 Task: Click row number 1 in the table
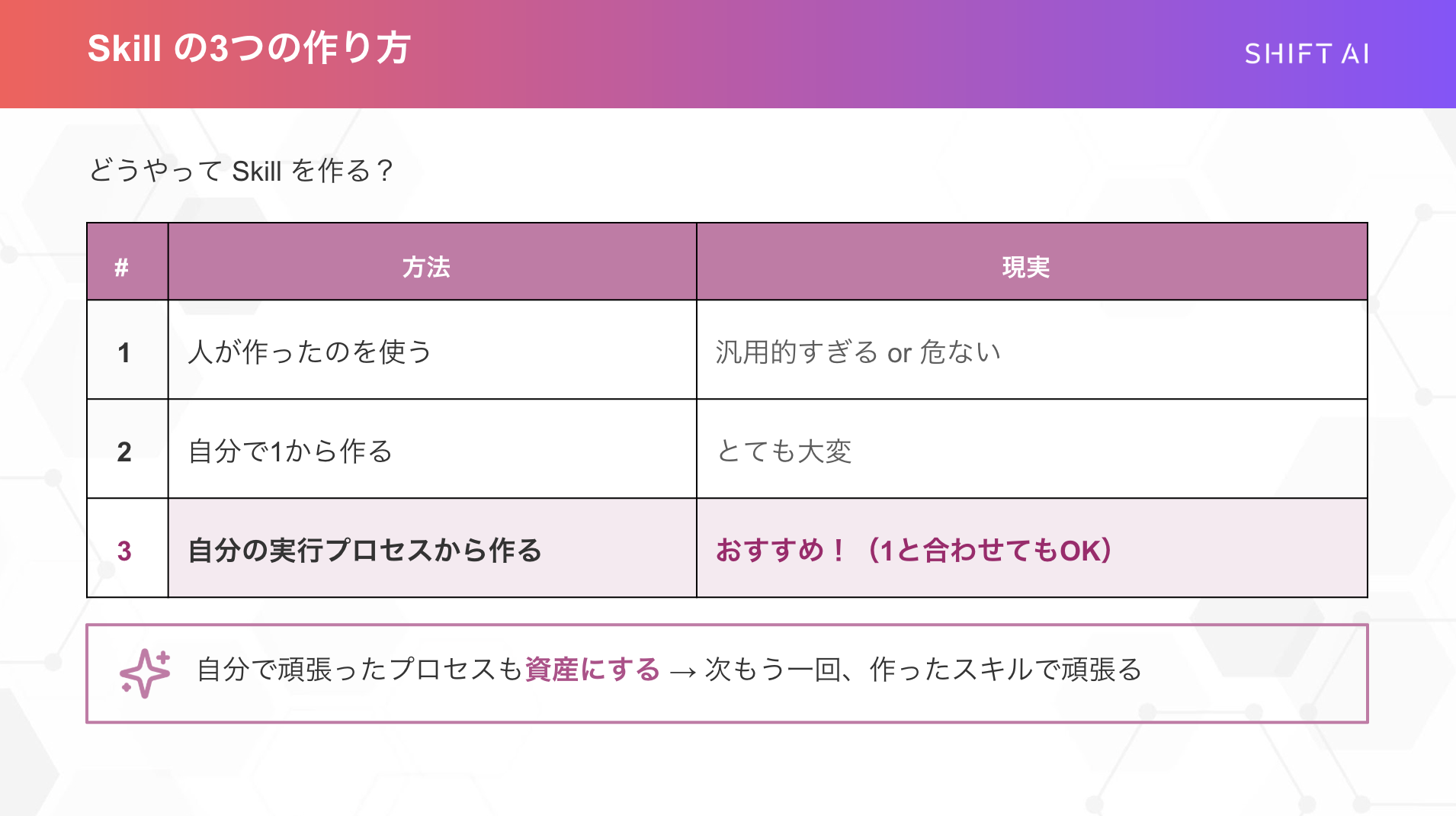pos(124,352)
